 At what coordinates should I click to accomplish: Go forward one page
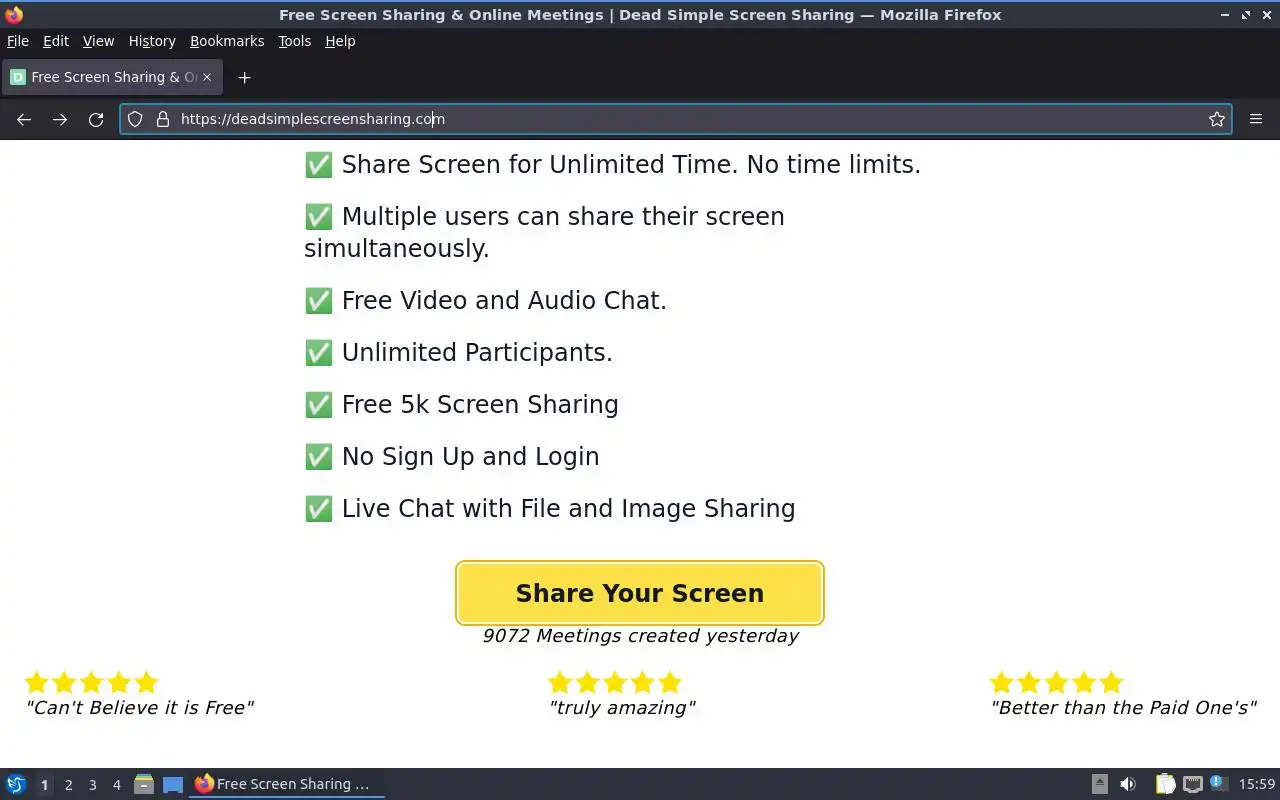coord(60,119)
